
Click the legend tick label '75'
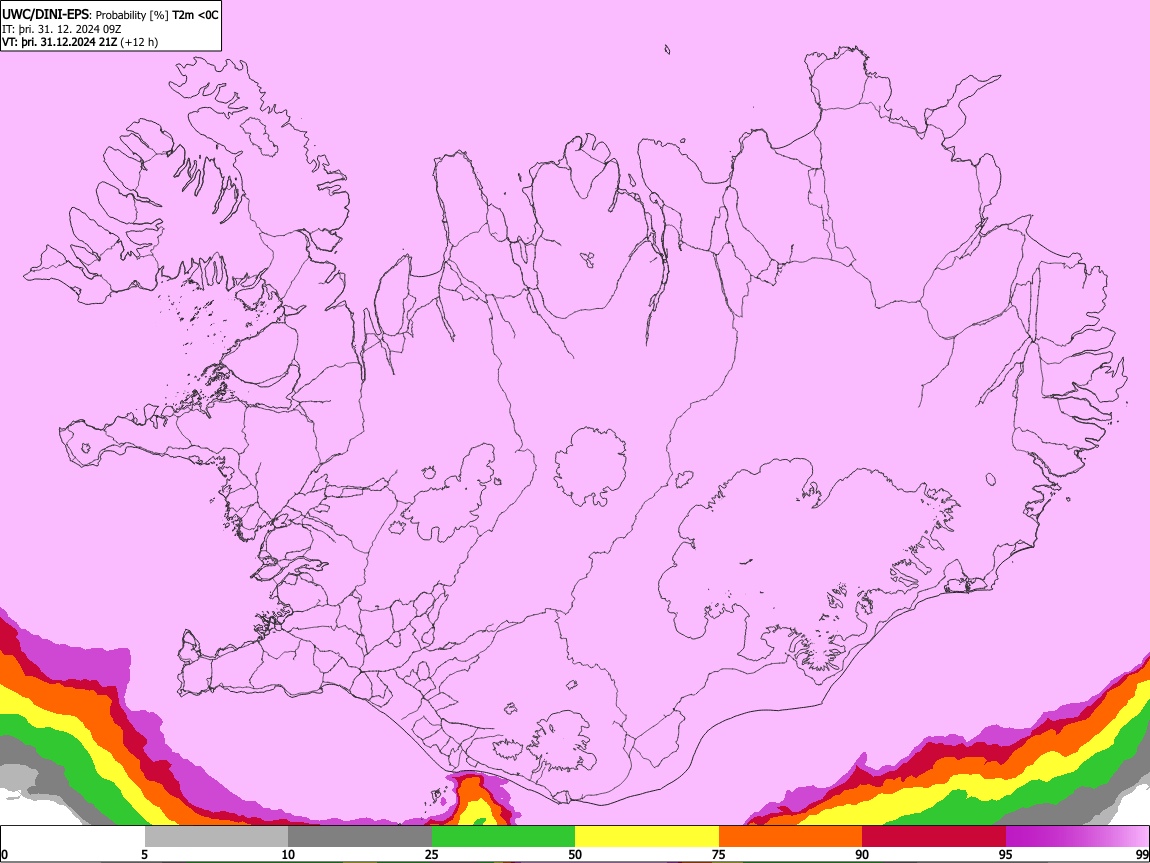coord(718,854)
